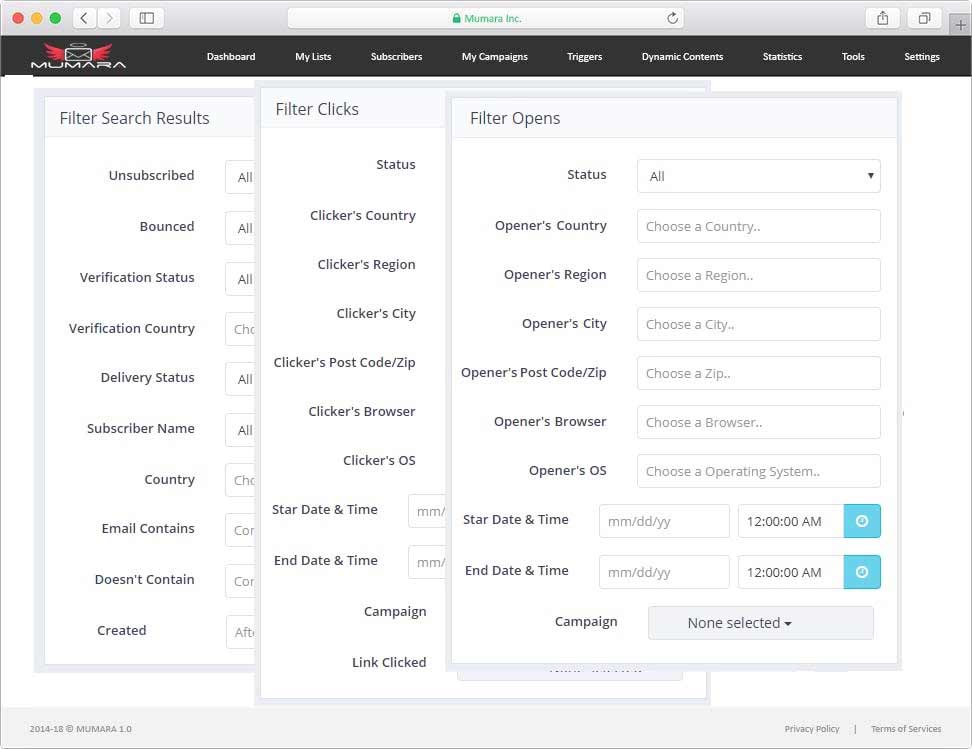Open the Privacy Policy link
Viewport: 972px width, 749px height.
click(812, 729)
